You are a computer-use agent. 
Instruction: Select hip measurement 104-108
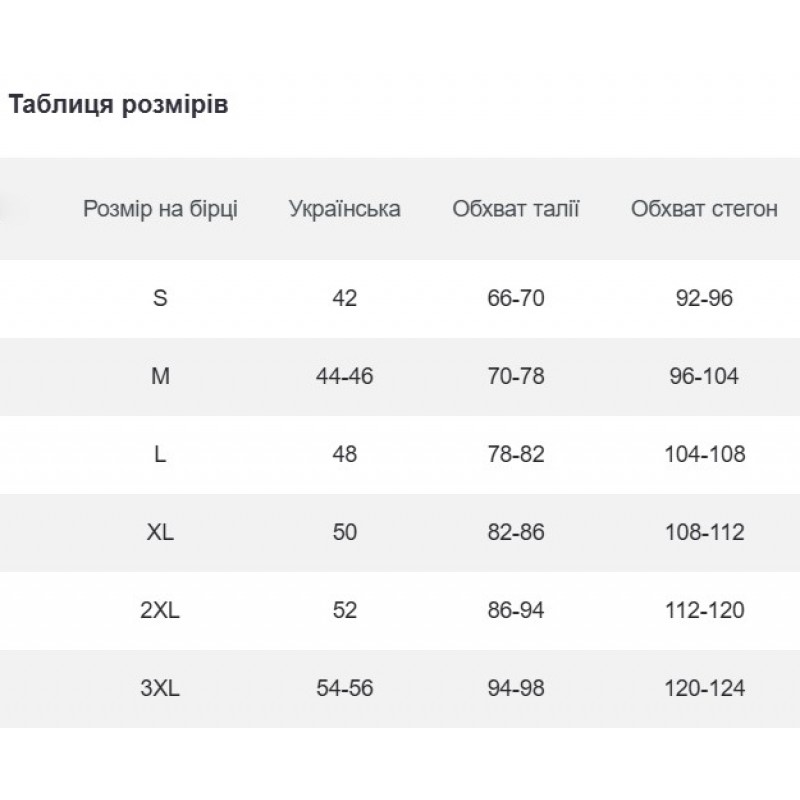(704, 454)
